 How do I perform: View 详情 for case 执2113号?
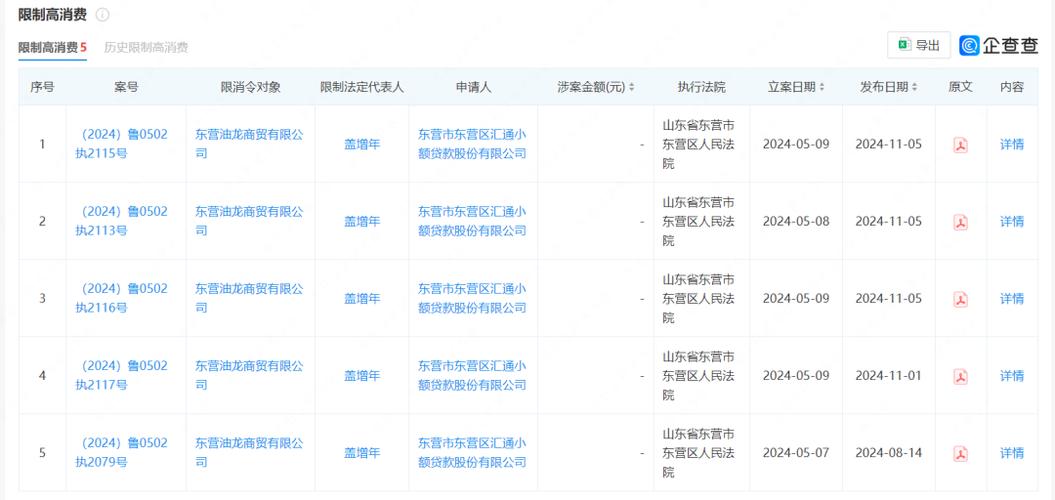point(1011,221)
